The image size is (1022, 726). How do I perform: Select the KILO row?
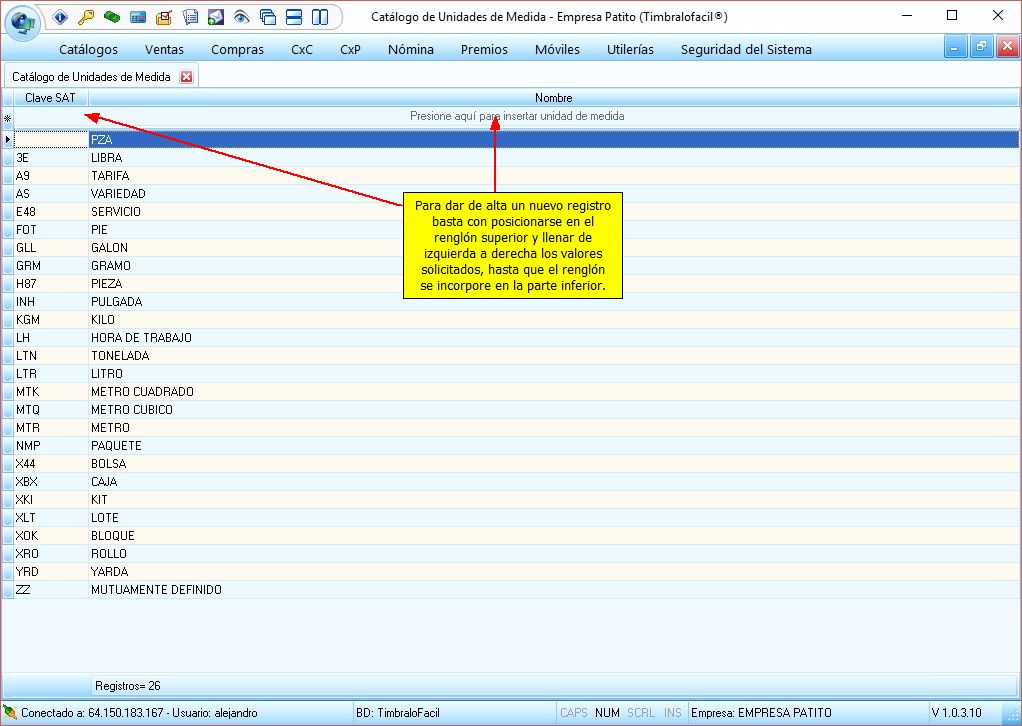pyautogui.click(x=510, y=320)
